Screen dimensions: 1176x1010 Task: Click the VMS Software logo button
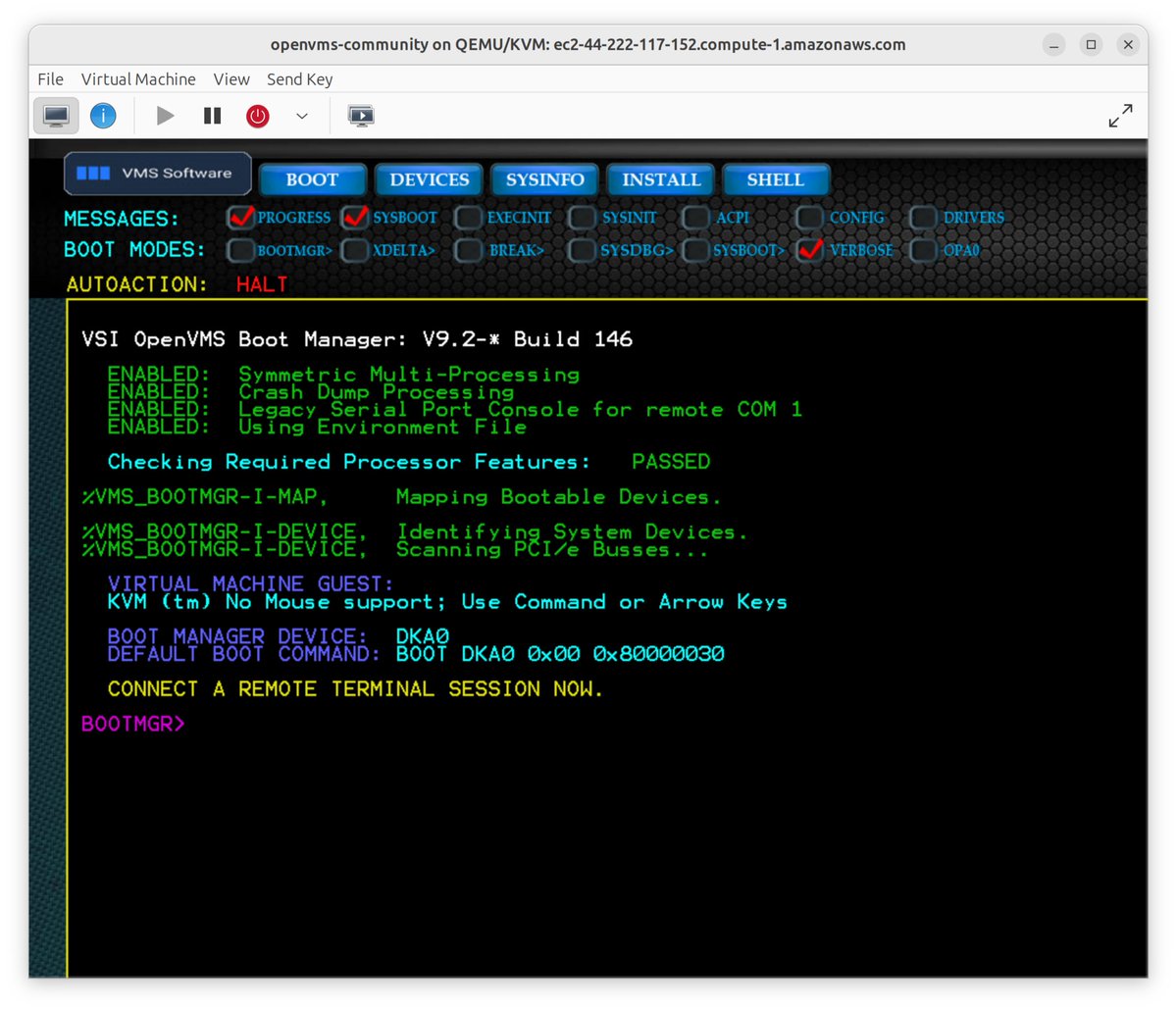158,174
